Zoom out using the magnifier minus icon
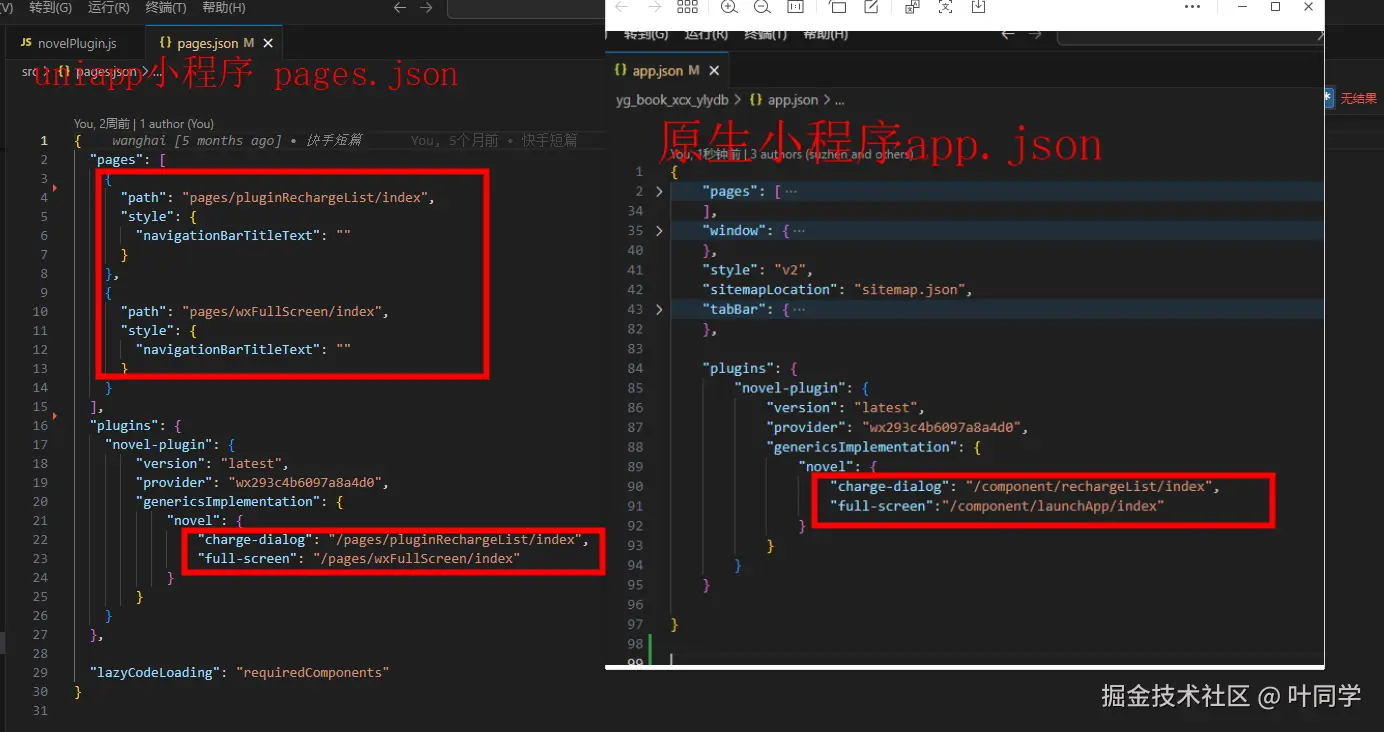The width and height of the screenshot is (1384, 732). coord(762,7)
